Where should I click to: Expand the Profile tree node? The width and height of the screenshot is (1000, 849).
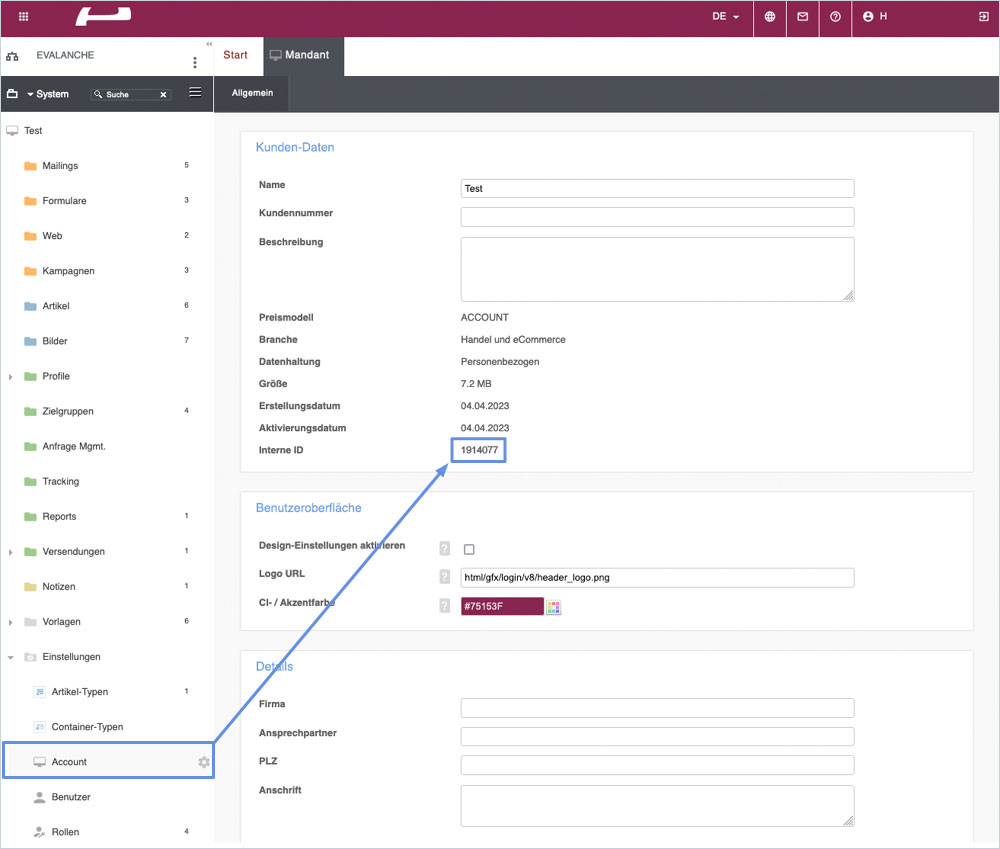click(x=11, y=377)
